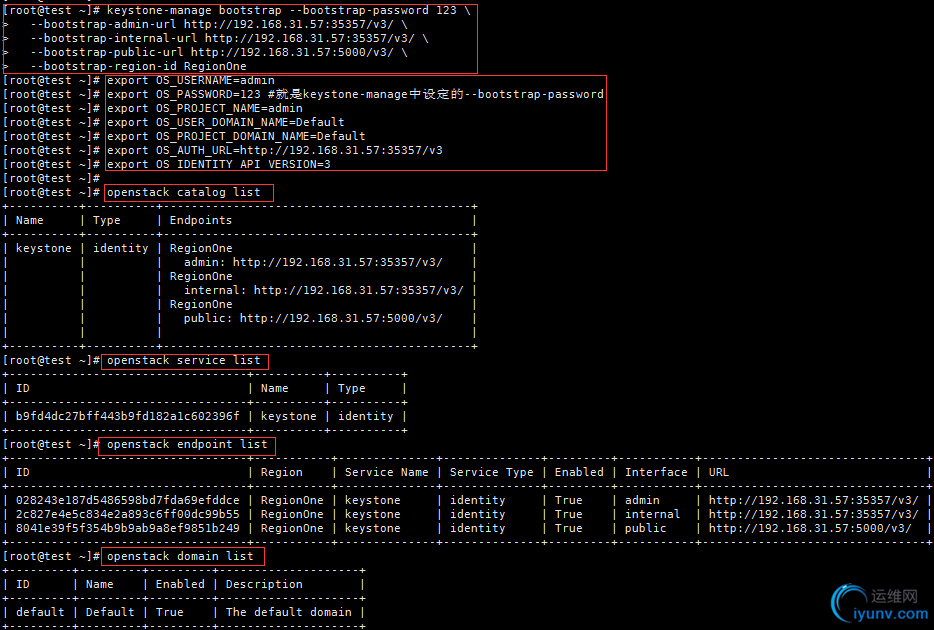This screenshot has width=934, height=630.
Task: Click endpoint ID '2c827e4e5c834e2a893c6ff00dc99b55'
Action: 127,514
